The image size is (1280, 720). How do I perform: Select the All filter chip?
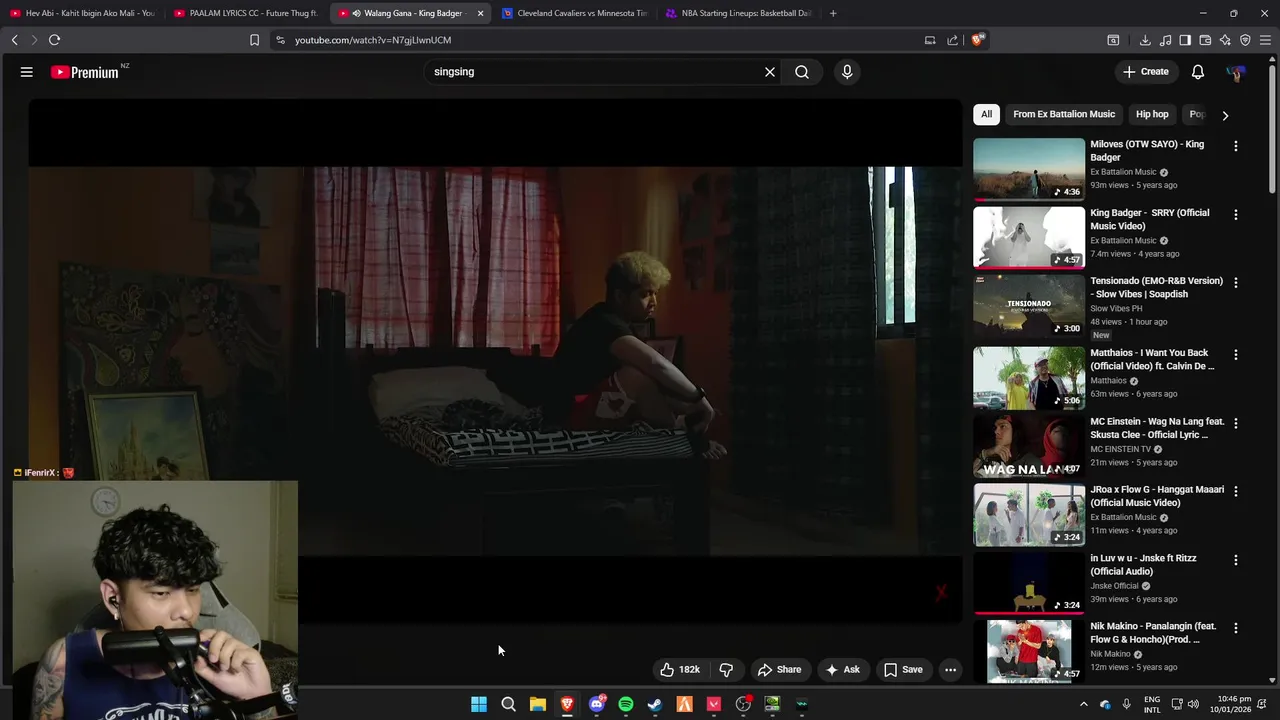tap(986, 114)
